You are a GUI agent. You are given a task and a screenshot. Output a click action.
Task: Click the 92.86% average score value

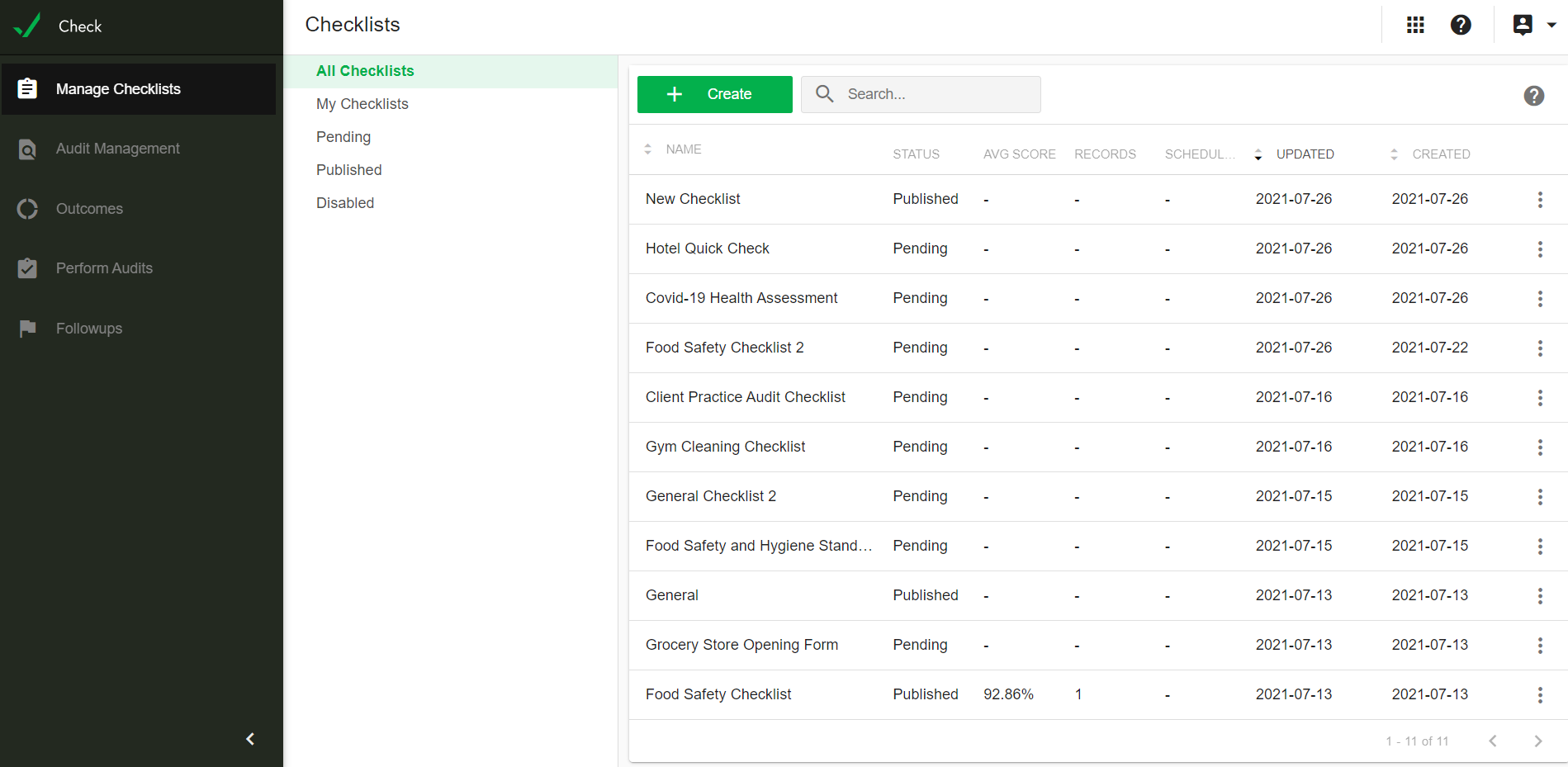(x=1008, y=694)
